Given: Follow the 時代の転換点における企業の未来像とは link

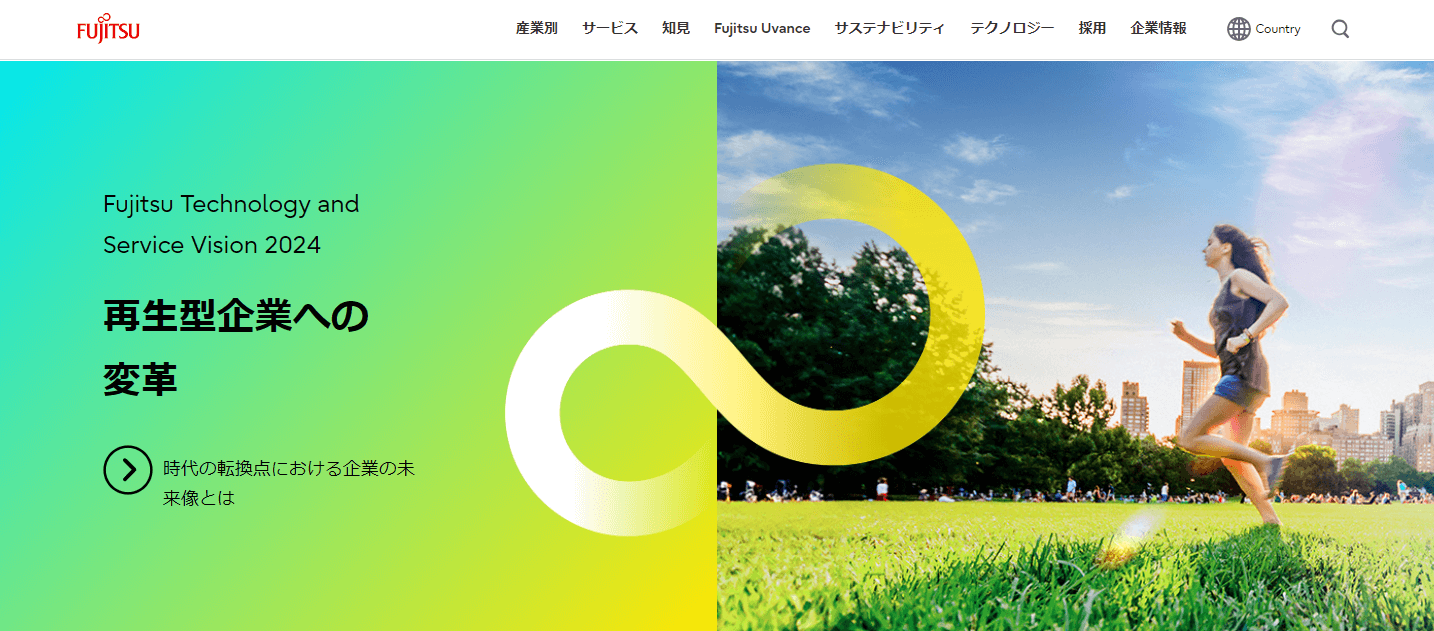Looking at the screenshot, I should point(289,482).
